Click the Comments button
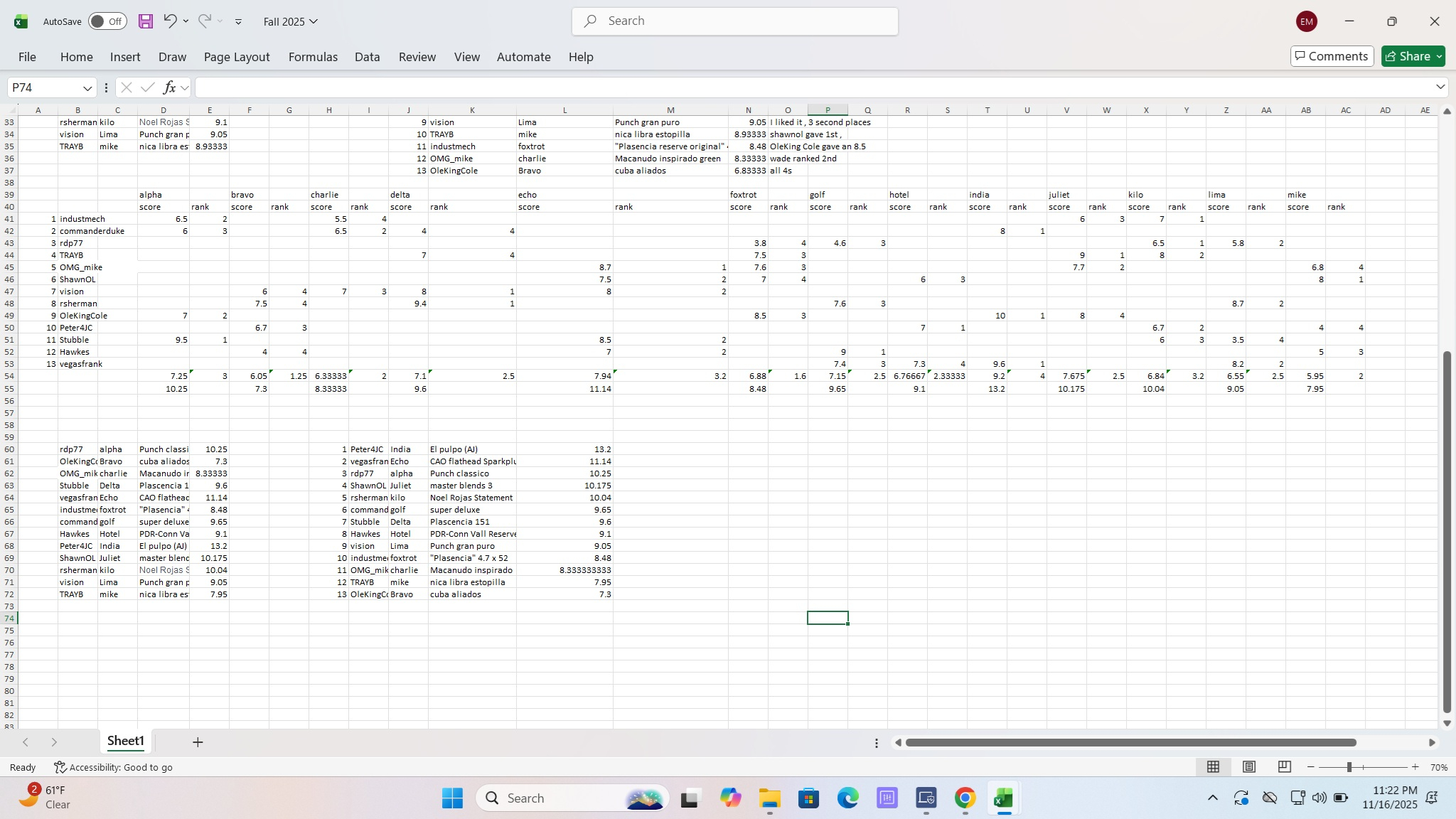This screenshot has height=819, width=1456. (x=1331, y=56)
